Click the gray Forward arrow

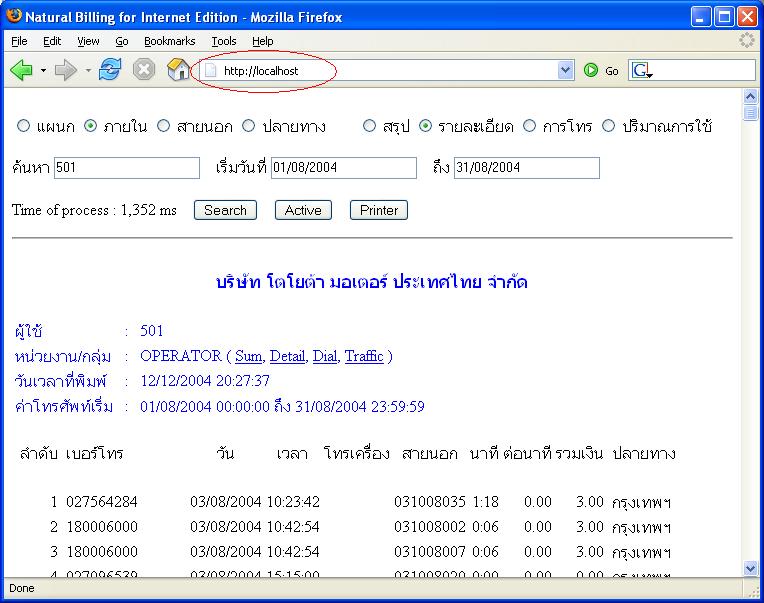[x=66, y=70]
